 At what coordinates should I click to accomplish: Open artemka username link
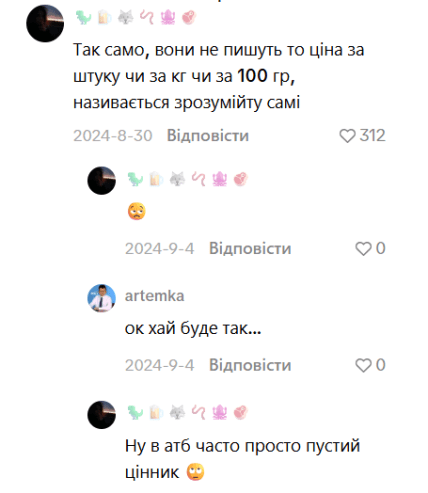coord(154,296)
